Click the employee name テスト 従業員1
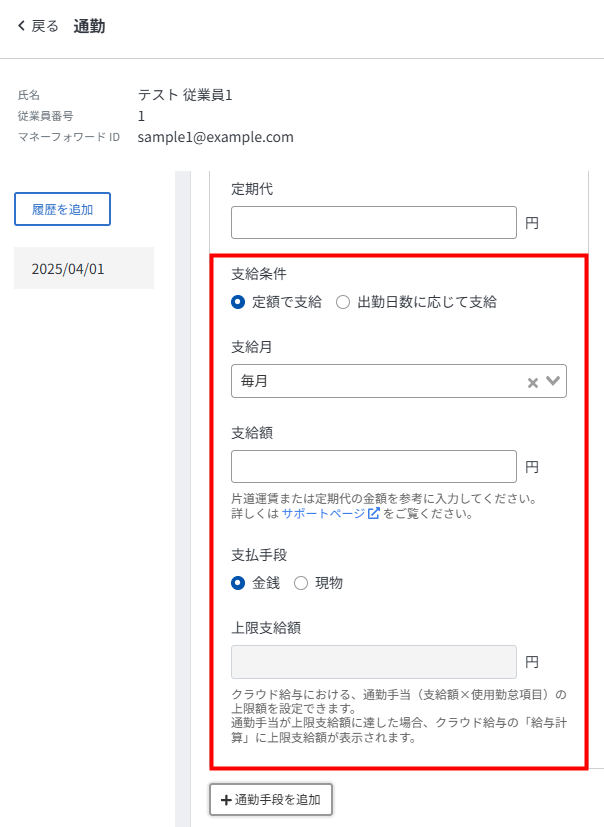604x827 pixels. tap(185, 95)
